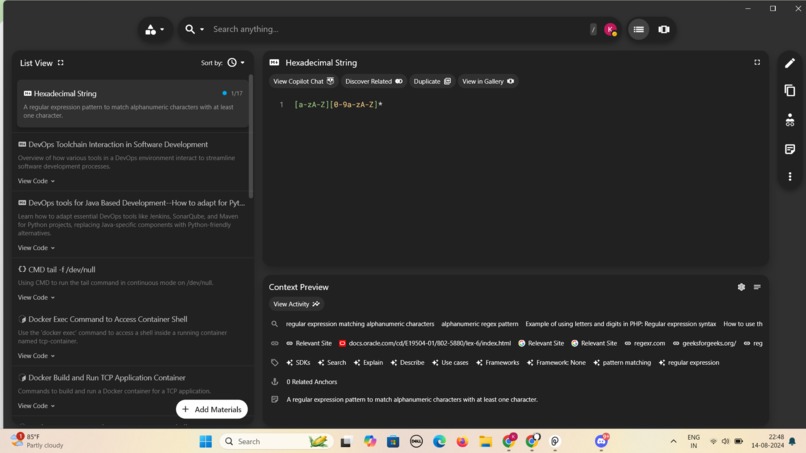Click the Add Materials button

tap(212, 409)
